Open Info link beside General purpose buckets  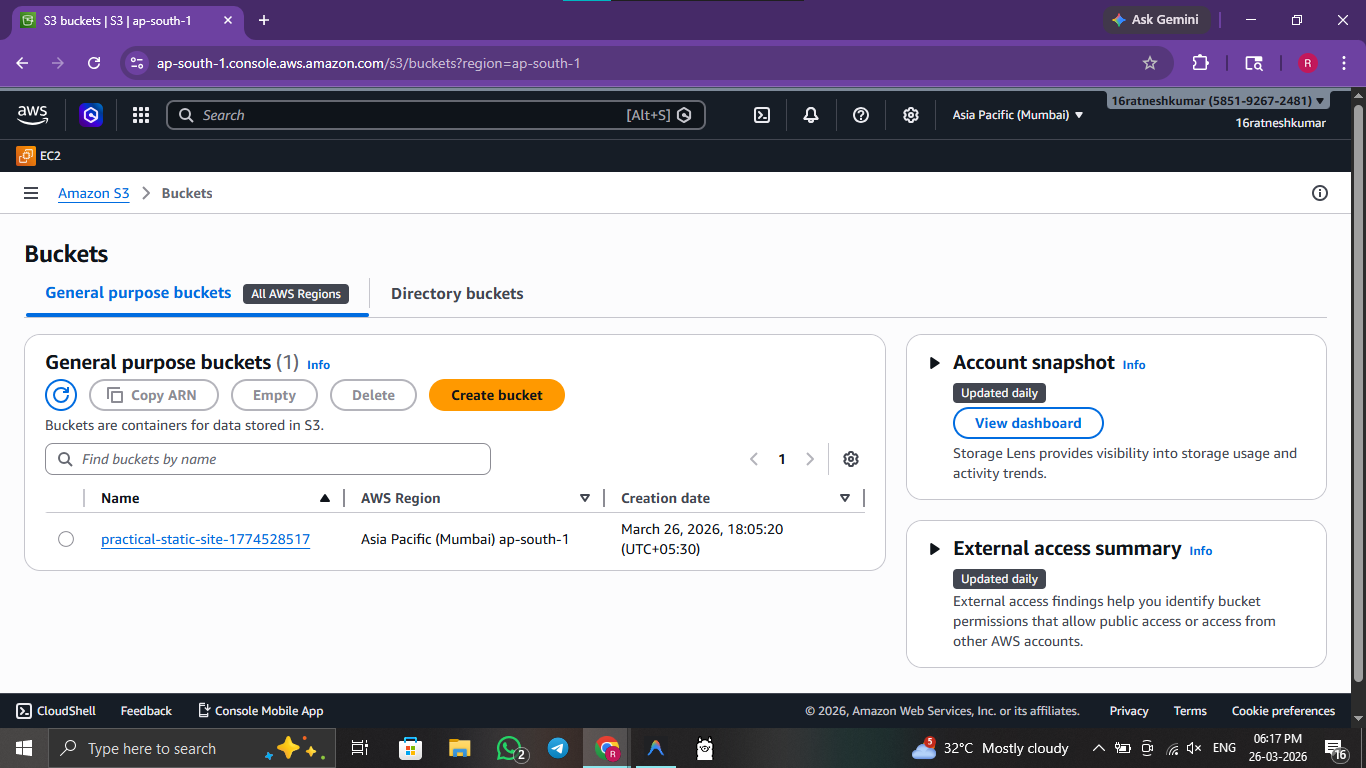318,365
